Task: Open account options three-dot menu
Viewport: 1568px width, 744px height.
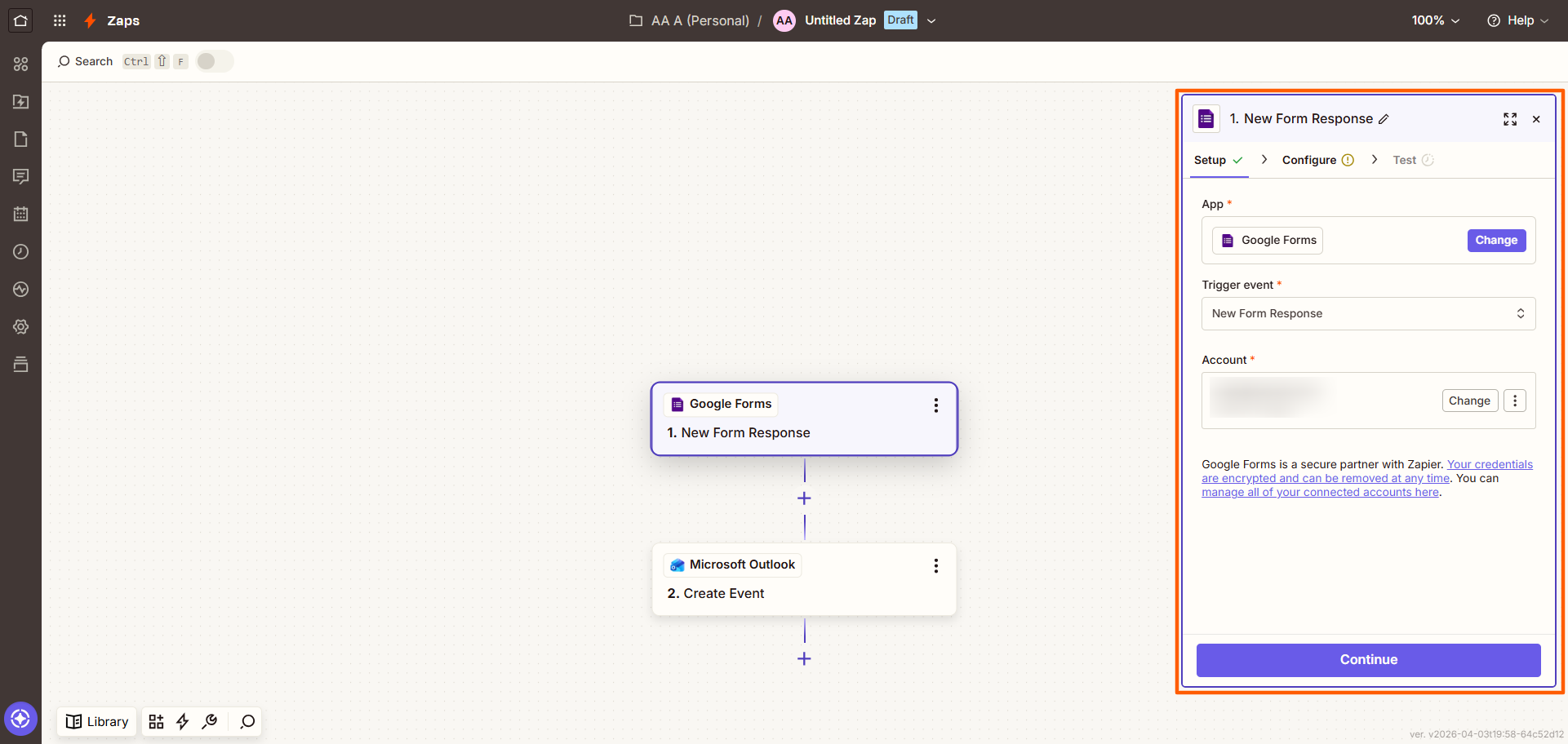Action: pyautogui.click(x=1515, y=401)
